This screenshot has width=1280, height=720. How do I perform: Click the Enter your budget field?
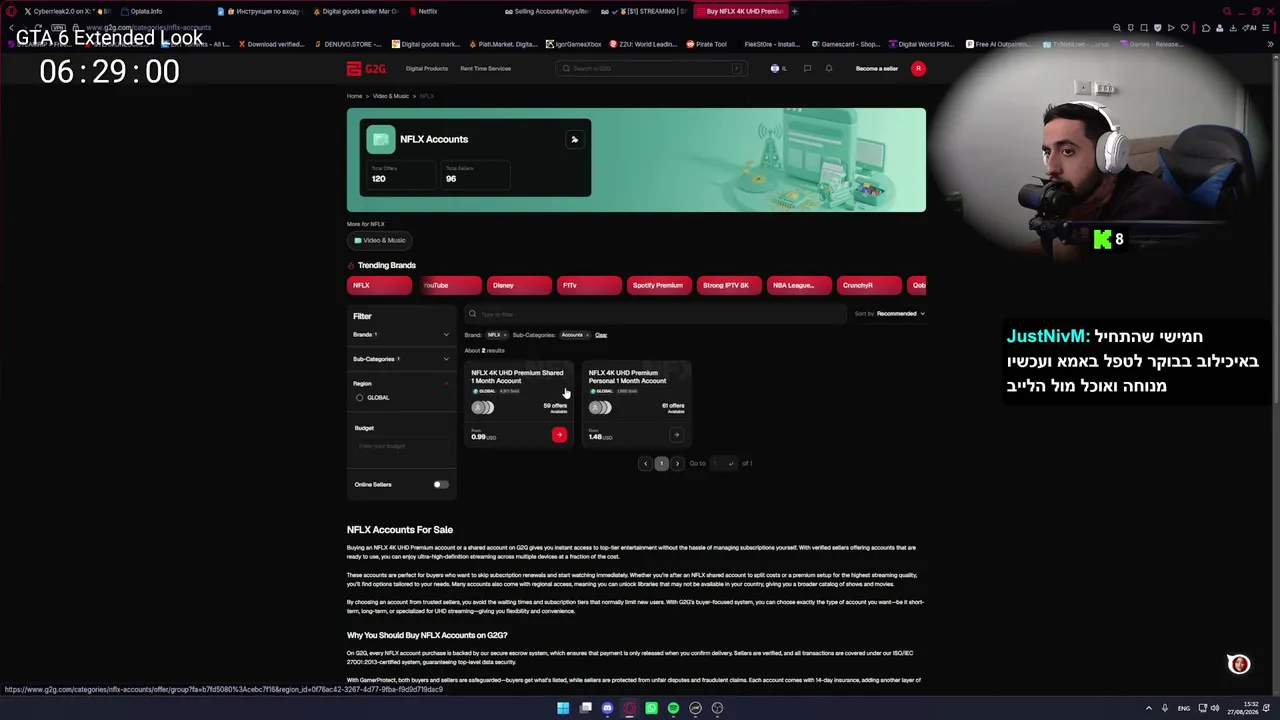tap(401, 445)
